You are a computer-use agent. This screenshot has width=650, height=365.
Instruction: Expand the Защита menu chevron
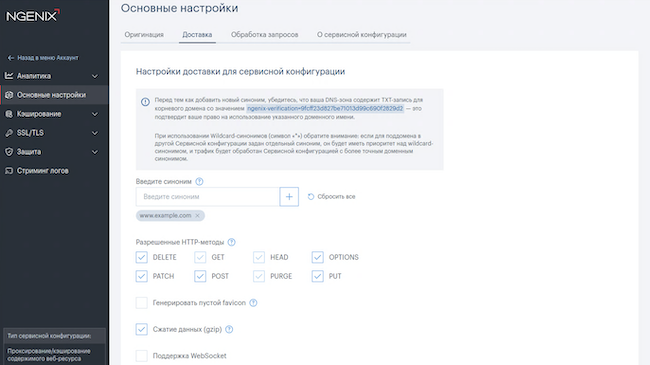tap(95, 152)
